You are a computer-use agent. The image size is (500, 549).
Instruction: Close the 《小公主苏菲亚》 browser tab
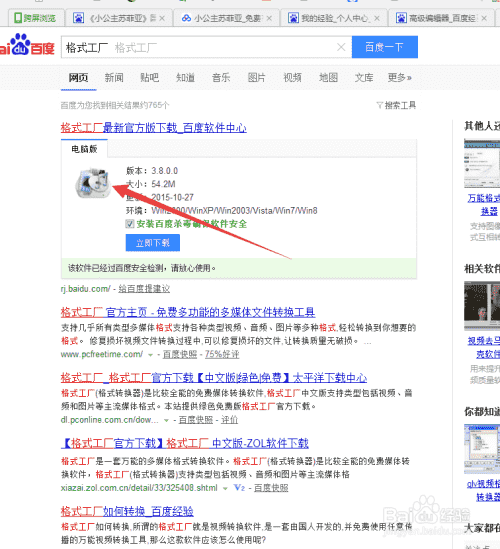click(162, 18)
